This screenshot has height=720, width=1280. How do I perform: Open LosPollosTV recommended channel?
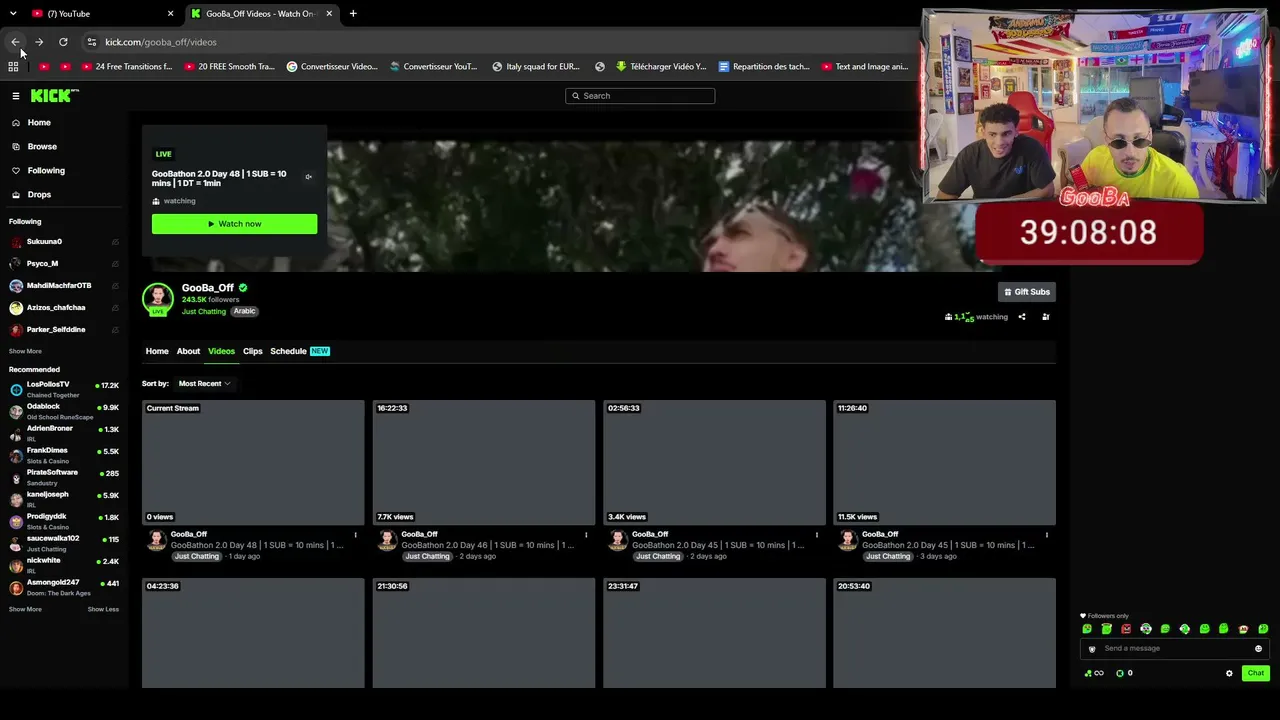tap(64, 389)
